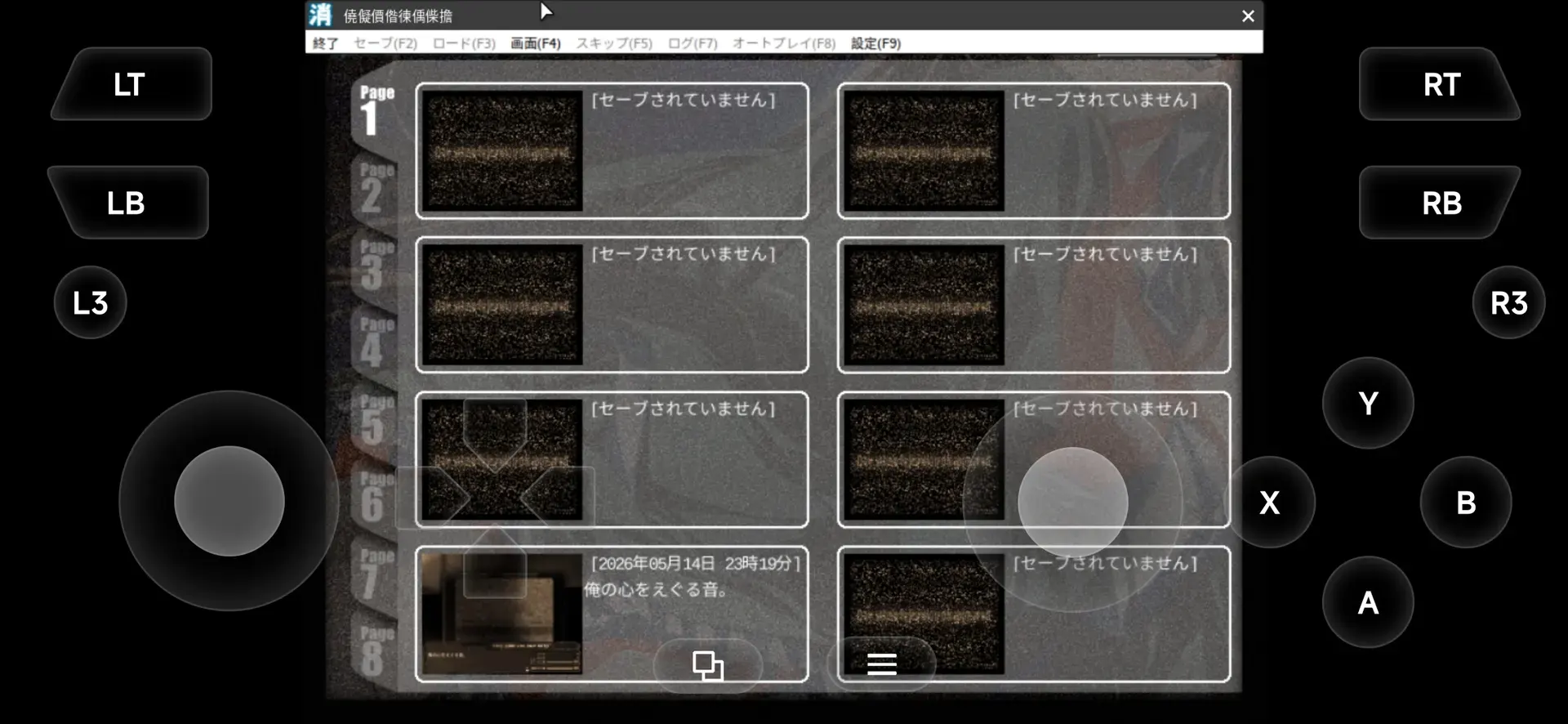Screen dimensions: 1568x724
Task: Switch to Page 2 tab
Action: [375, 187]
